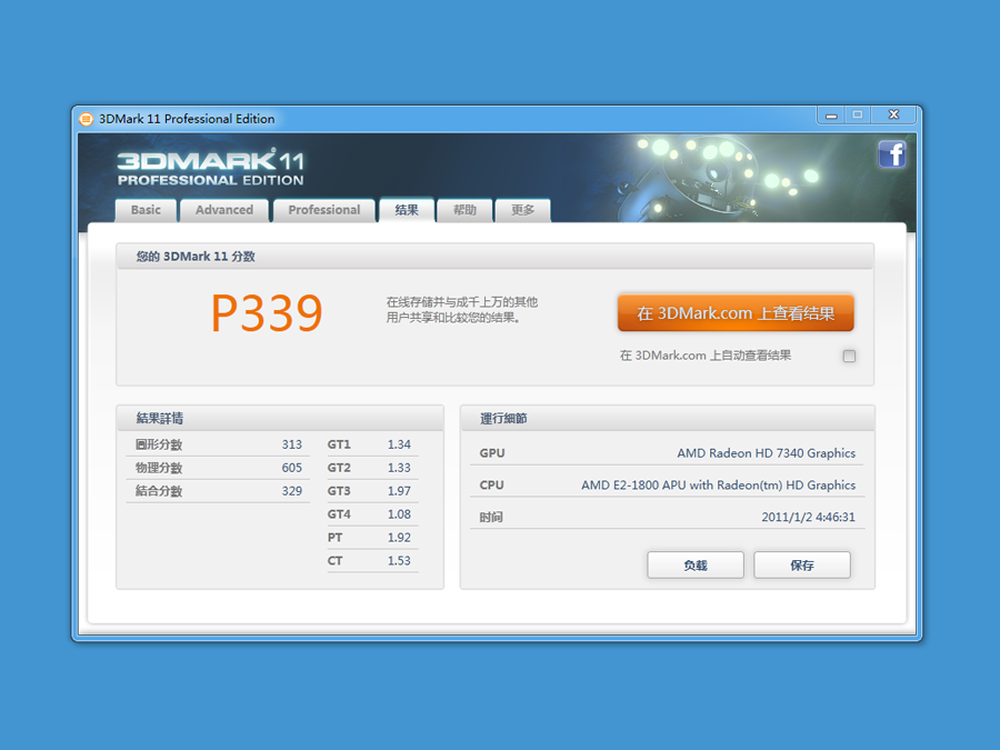The width and height of the screenshot is (1000, 750).
Task: Click the GT2 value 1.33
Action: click(x=399, y=467)
